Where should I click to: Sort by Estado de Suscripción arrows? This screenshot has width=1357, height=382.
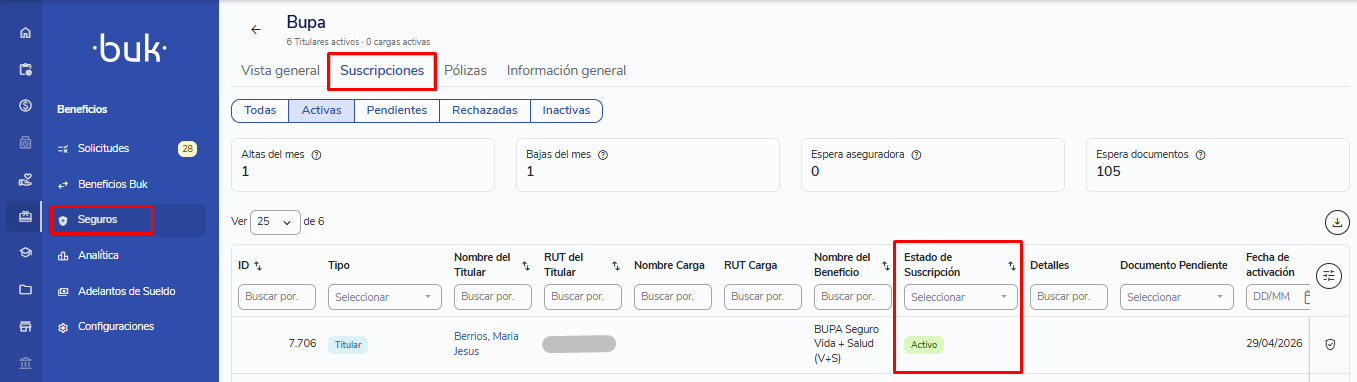click(1012, 266)
